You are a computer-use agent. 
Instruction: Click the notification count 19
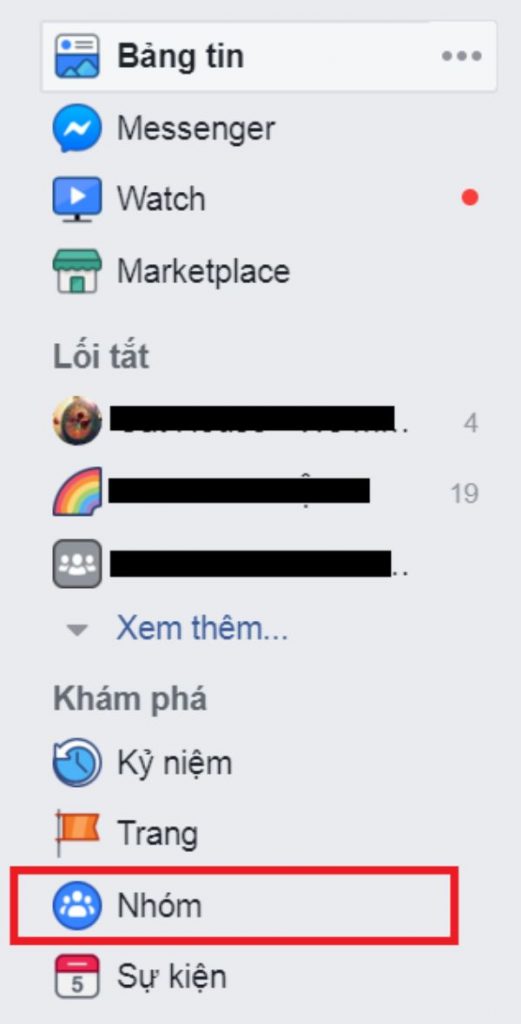[464, 494]
